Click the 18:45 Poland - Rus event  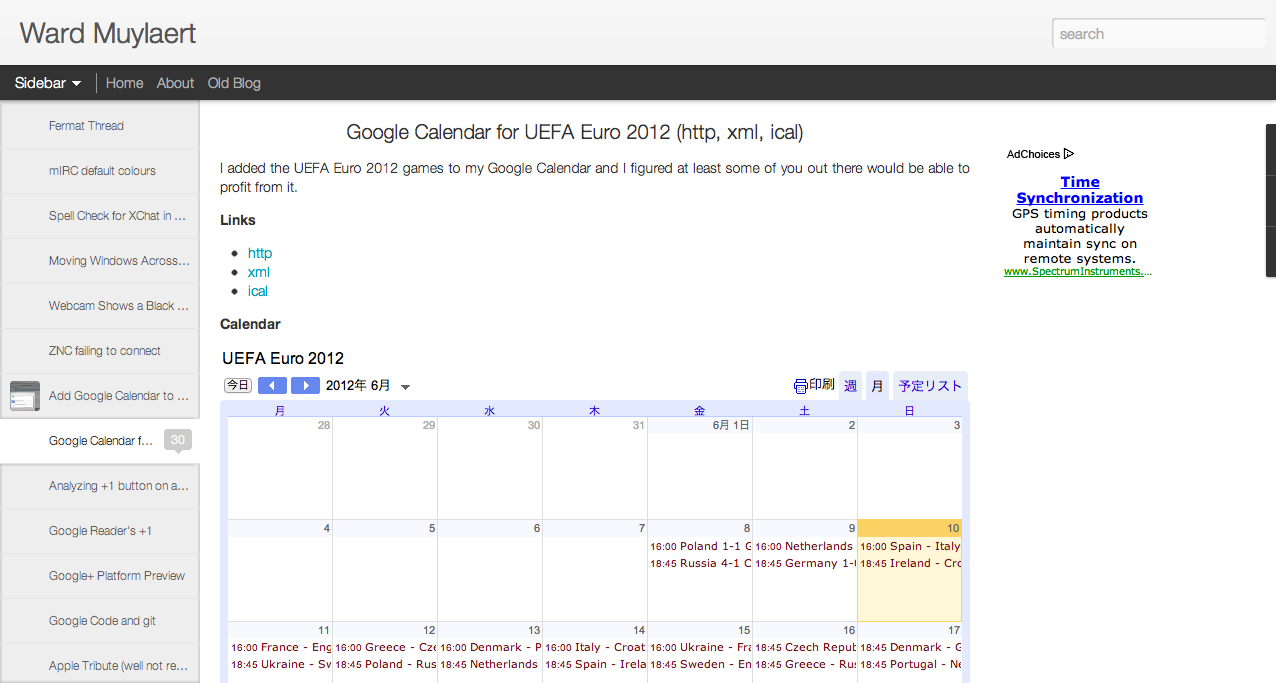(x=385, y=665)
